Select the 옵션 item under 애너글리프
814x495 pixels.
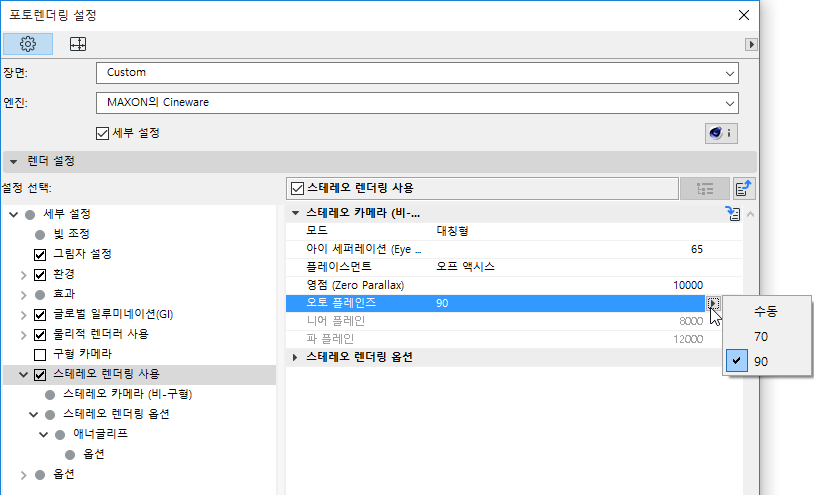94,454
